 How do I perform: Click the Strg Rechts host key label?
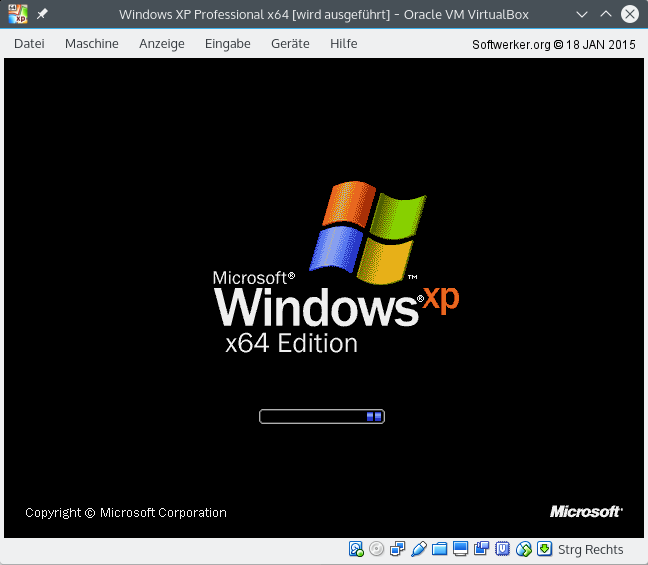[590, 549]
